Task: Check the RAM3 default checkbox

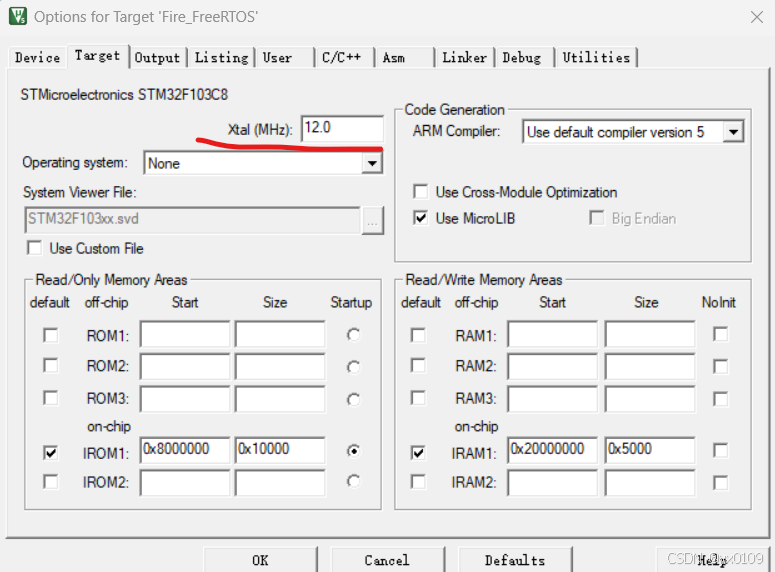Action: [x=418, y=398]
